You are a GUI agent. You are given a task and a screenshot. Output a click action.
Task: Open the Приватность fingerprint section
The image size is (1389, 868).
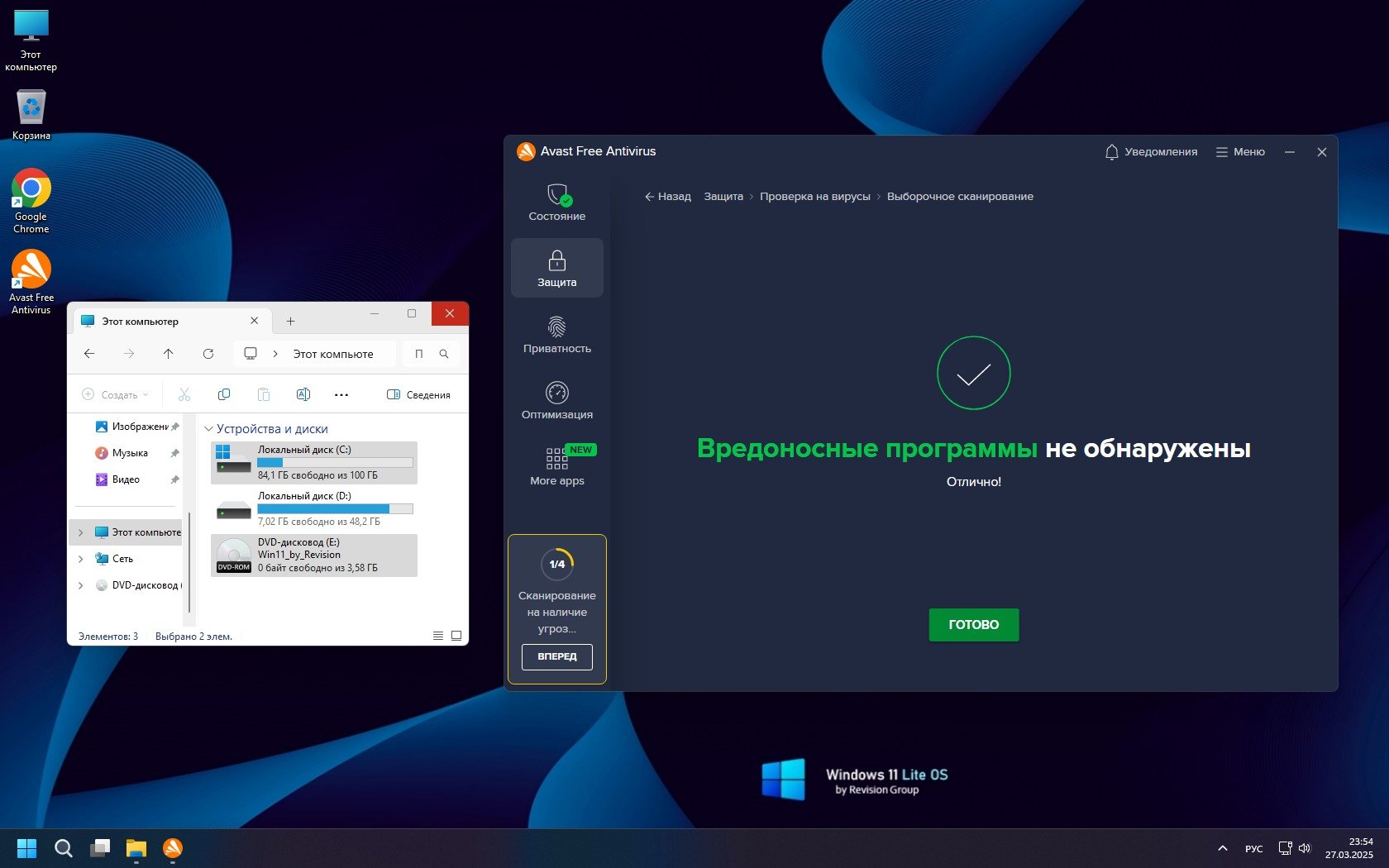(x=557, y=335)
